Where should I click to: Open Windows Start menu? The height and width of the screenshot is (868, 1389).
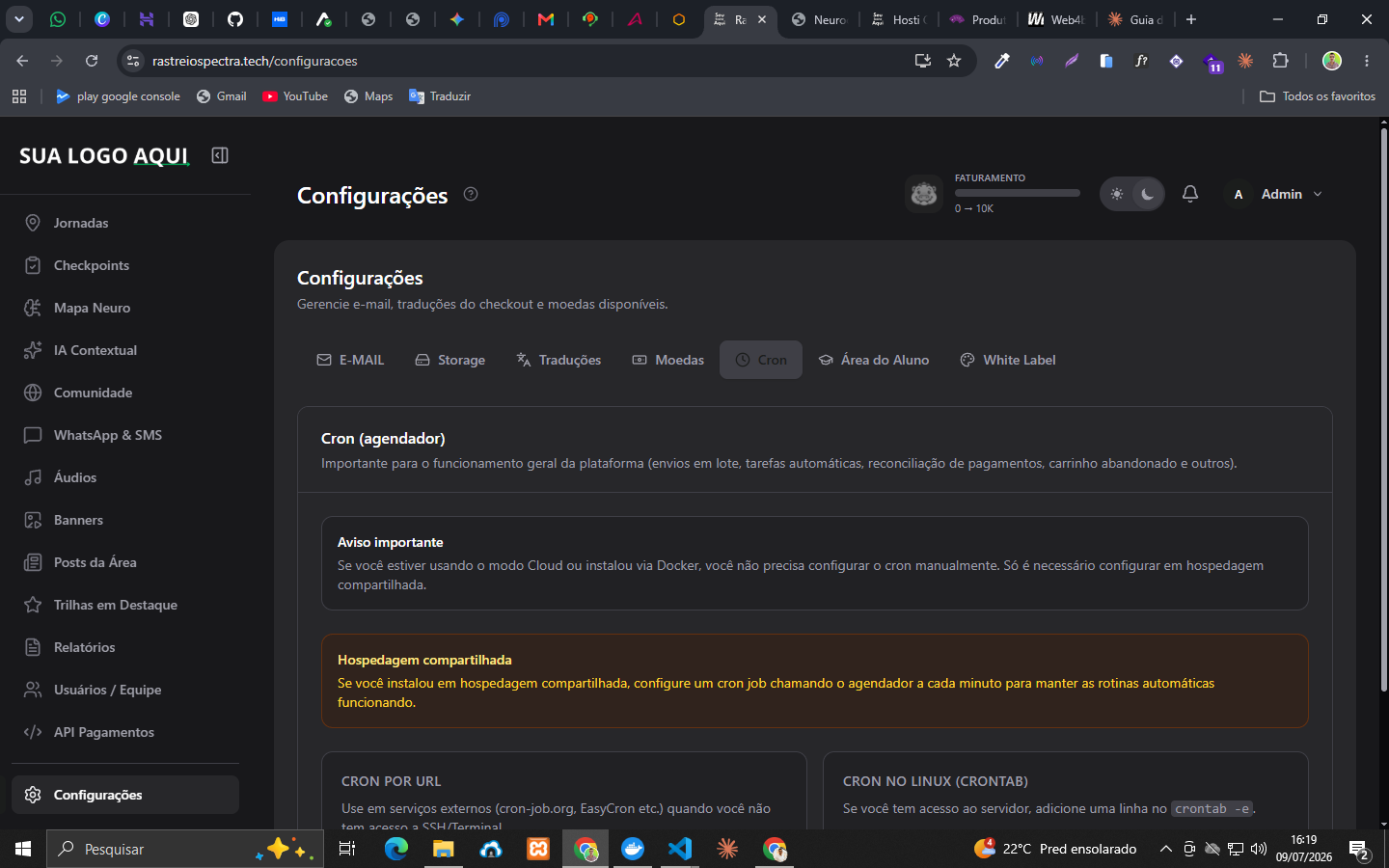[x=23, y=849]
